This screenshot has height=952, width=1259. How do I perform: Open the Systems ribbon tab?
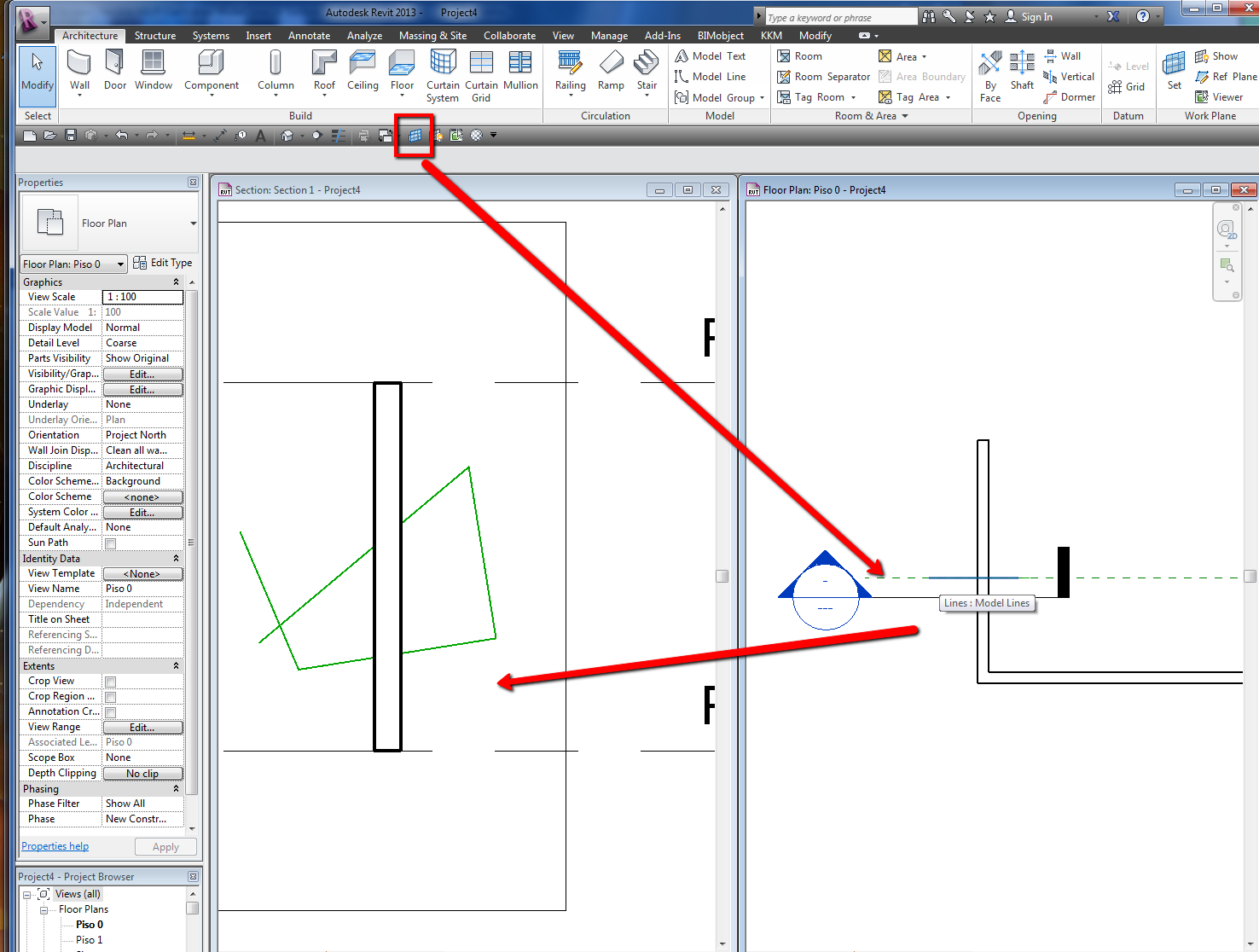tap(211, 36)
